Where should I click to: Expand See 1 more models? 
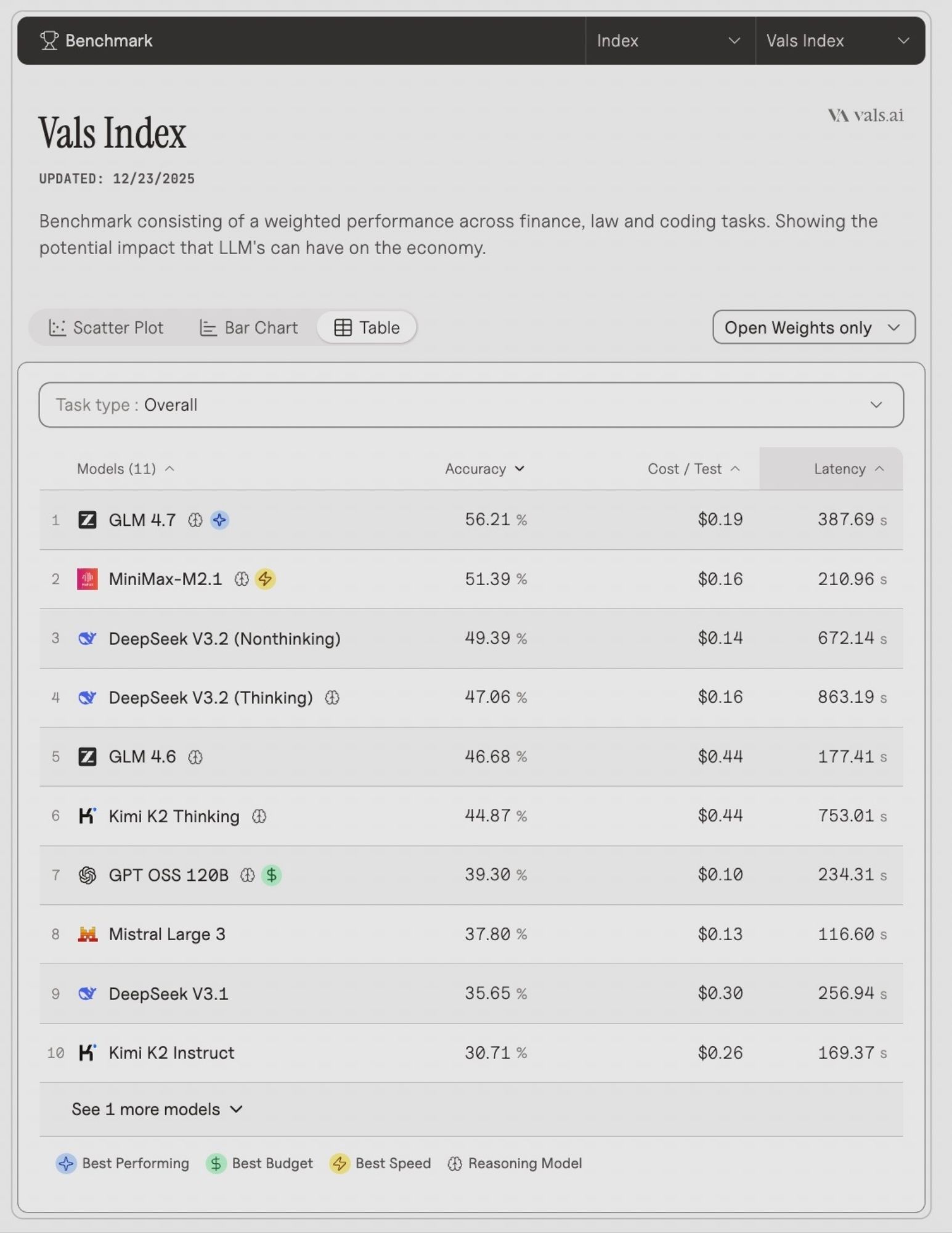coord(157,1110)
